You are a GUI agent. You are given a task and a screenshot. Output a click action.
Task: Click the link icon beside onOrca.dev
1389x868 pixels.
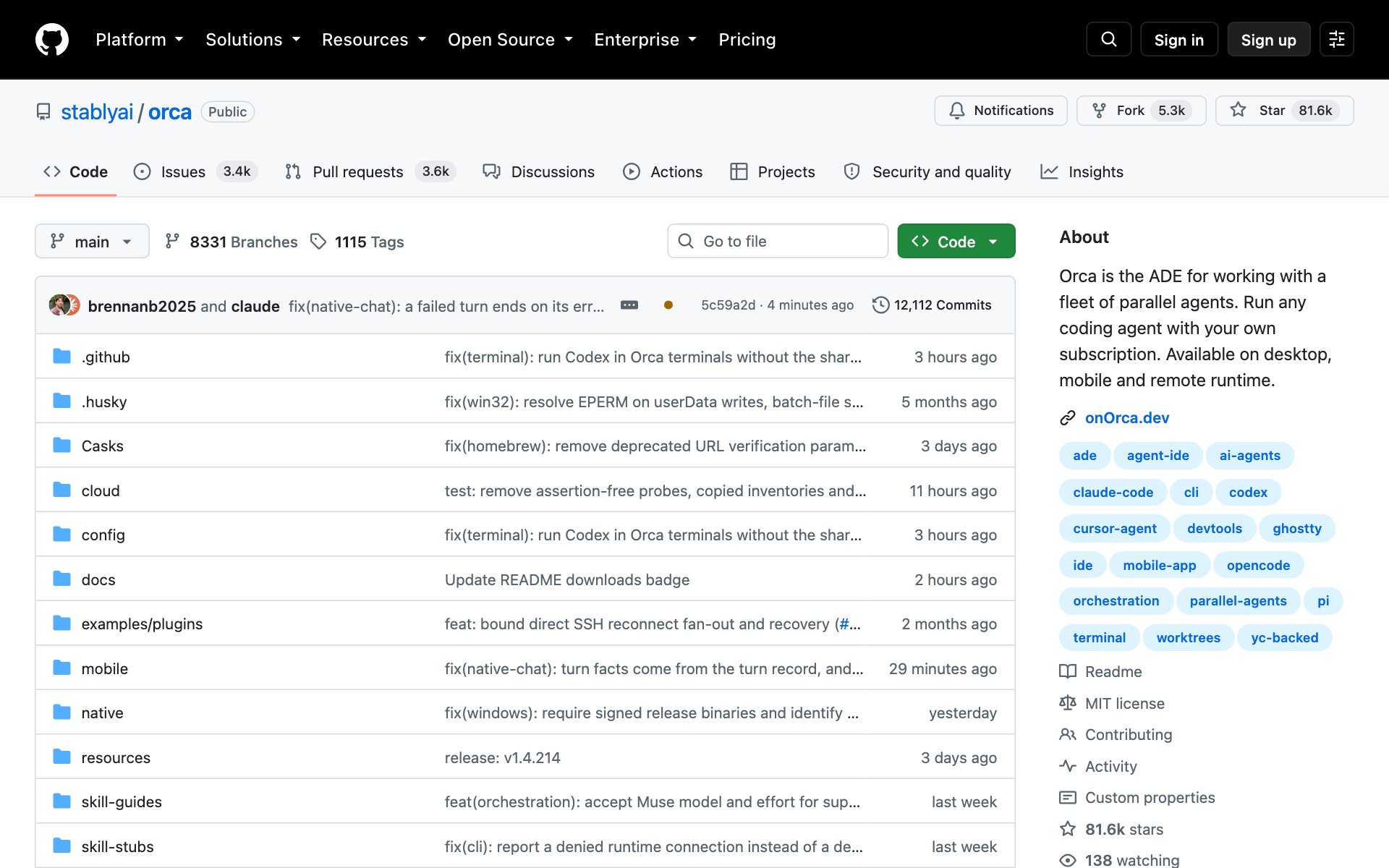1068,418
